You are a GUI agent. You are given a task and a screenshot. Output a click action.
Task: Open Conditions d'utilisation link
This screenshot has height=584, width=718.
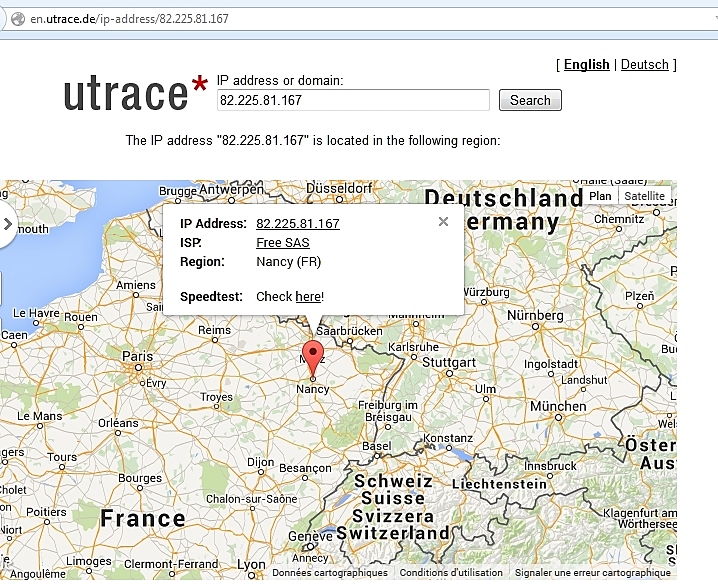(451, 573)
